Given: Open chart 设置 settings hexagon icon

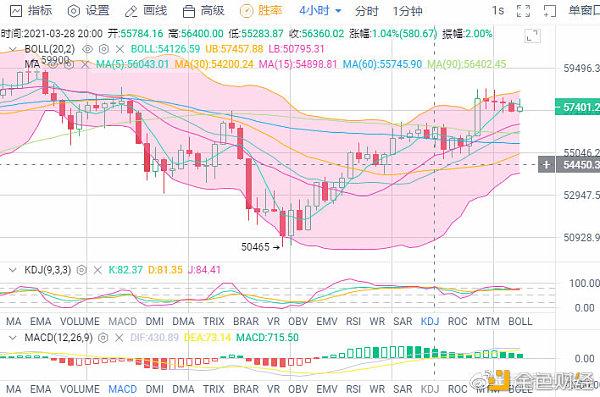Looking at the screenshot, I should tap(73, 11).
